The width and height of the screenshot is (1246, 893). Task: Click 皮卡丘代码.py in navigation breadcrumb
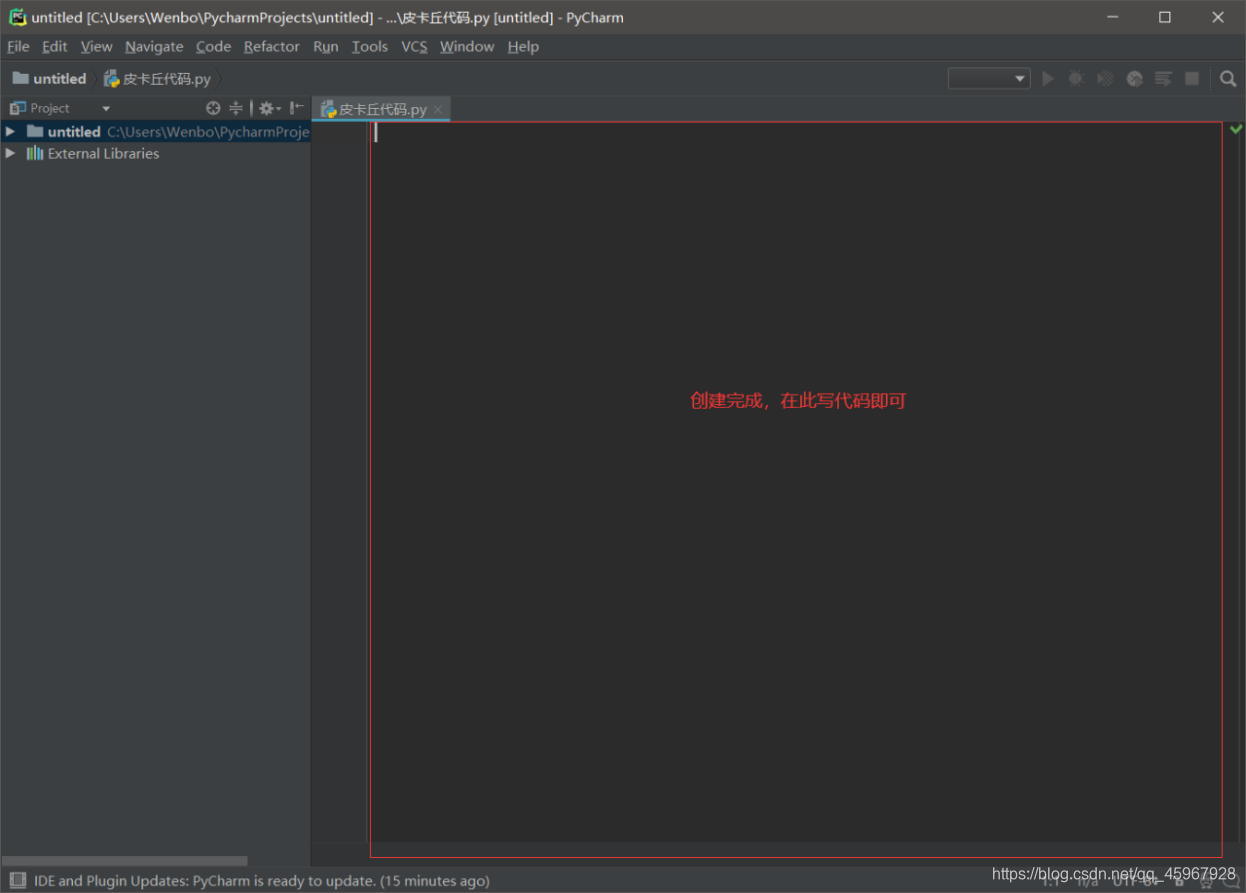(x=167, y=79)
